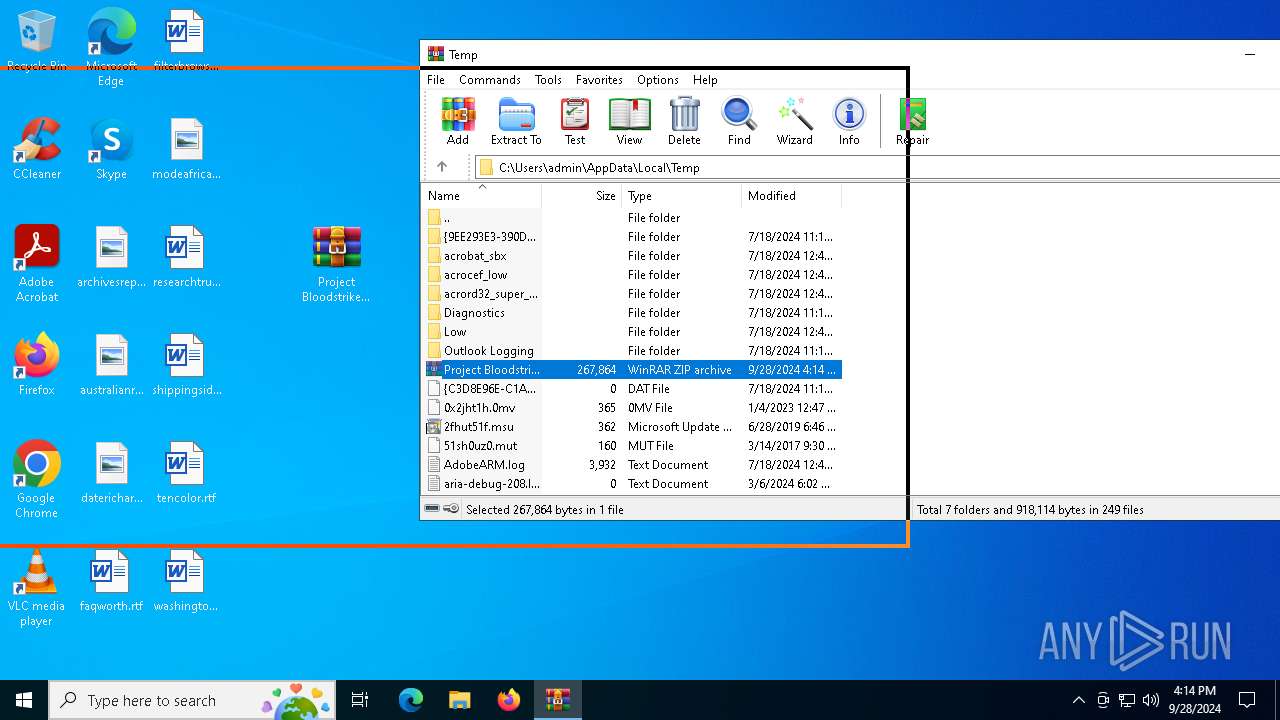1280x720 pixels.
Task: Select the 51sh0uz0.mut file
Action: coord(632,446)
